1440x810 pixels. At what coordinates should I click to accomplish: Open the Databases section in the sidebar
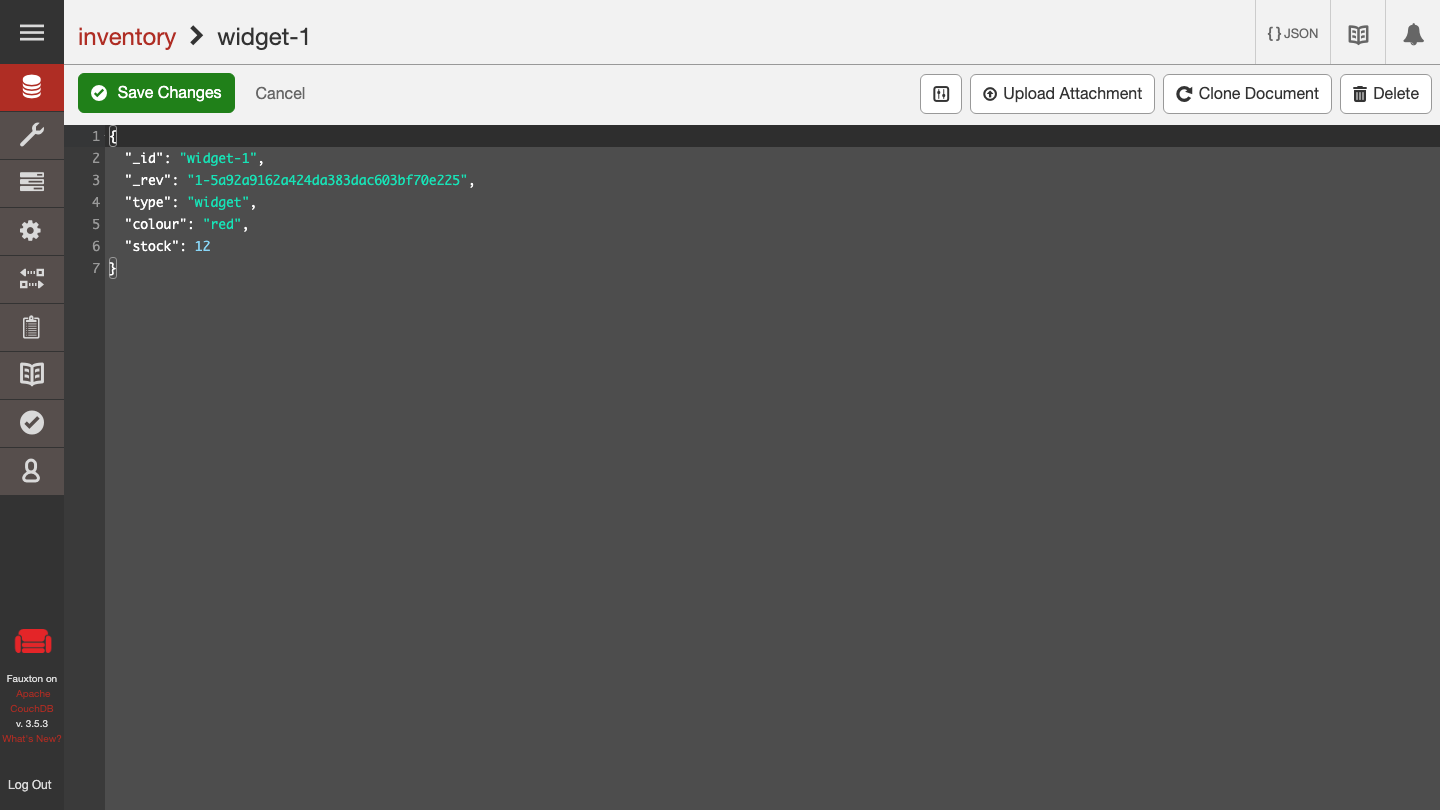(x=32, y=88)
